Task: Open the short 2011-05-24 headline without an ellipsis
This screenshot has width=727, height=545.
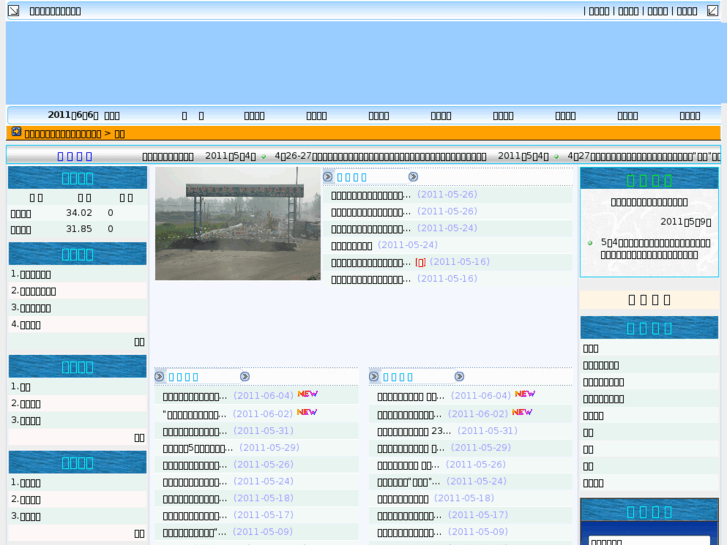Action: tap(351, 245)
